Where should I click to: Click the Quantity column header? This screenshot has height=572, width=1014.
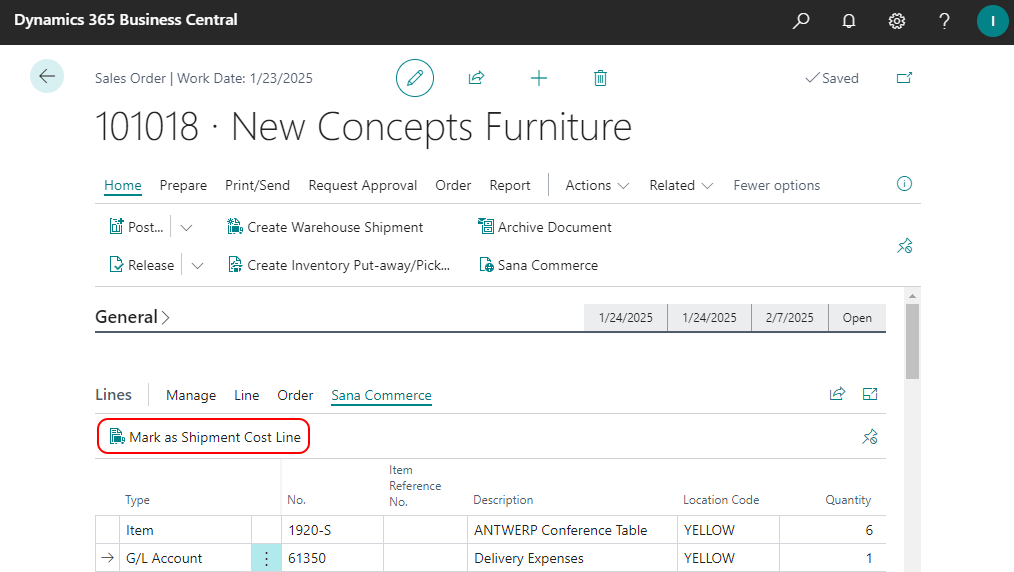click(x=848, y=500)
